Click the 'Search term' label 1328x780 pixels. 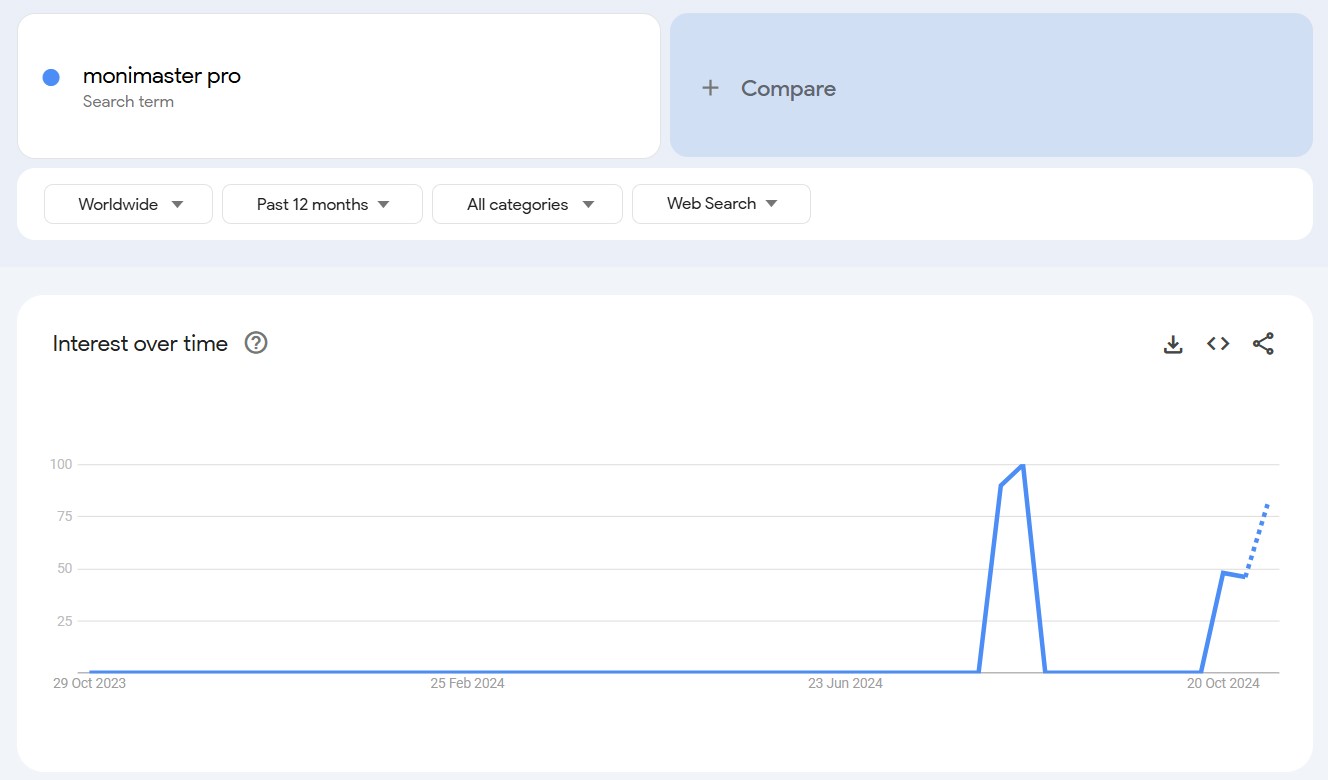point(128,102)
